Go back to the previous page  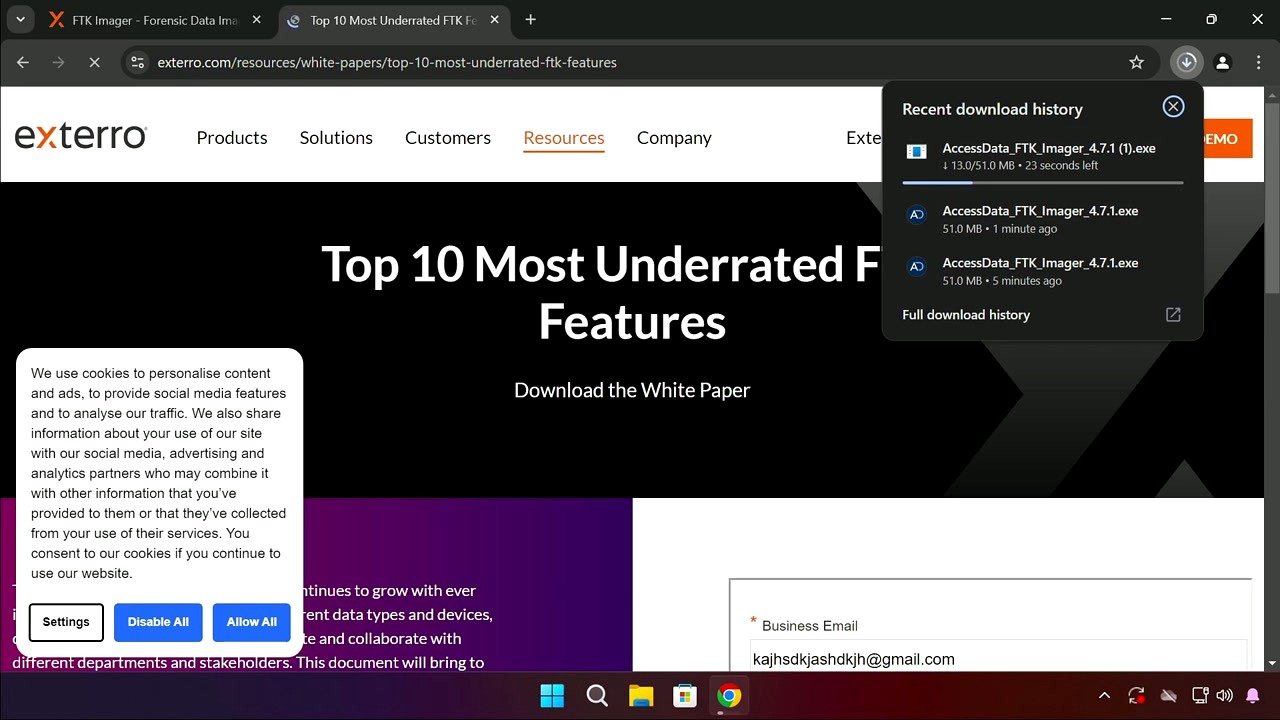point(23,62)
